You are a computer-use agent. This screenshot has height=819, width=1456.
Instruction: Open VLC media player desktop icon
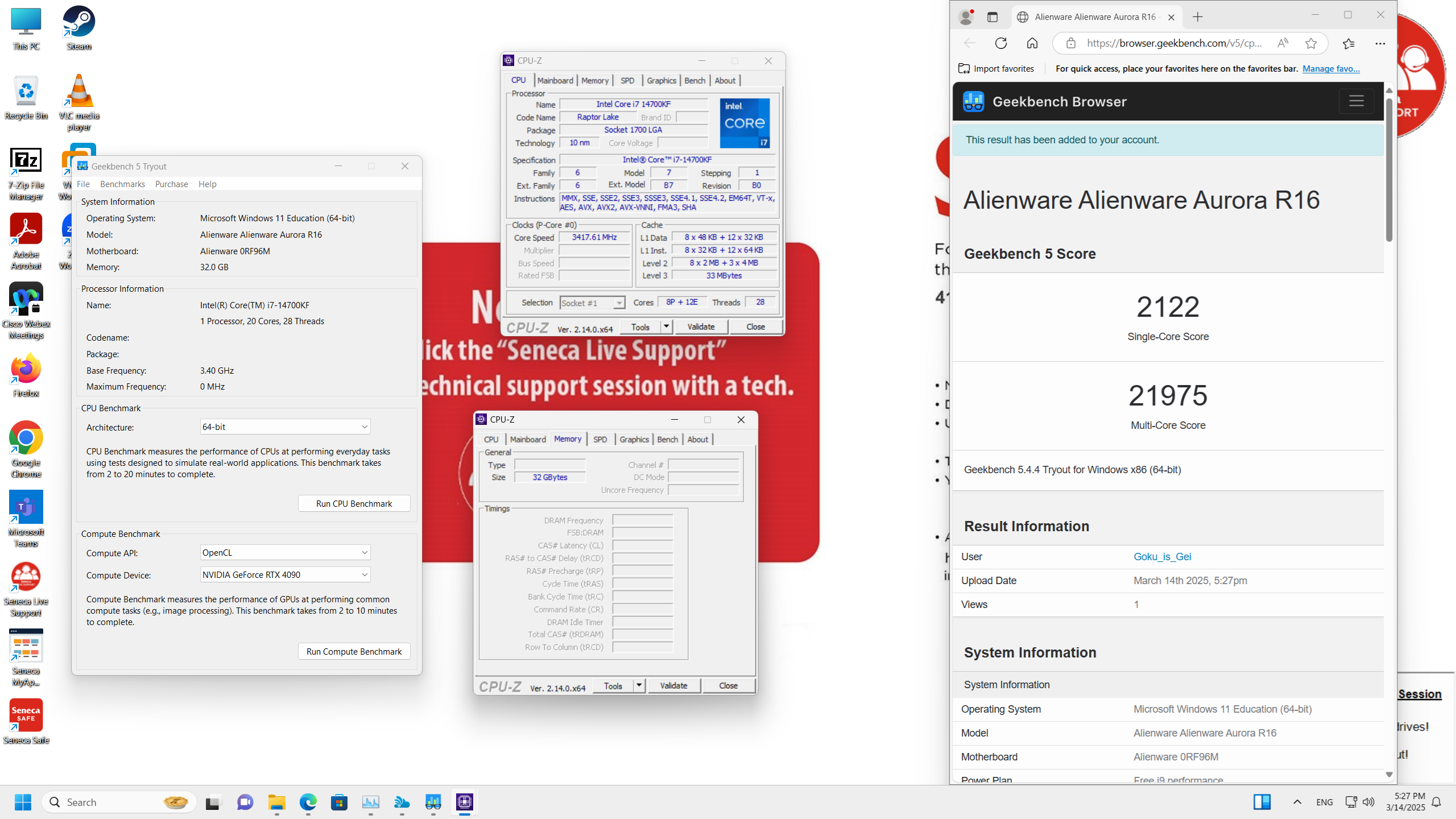click(x=78, y=102)
